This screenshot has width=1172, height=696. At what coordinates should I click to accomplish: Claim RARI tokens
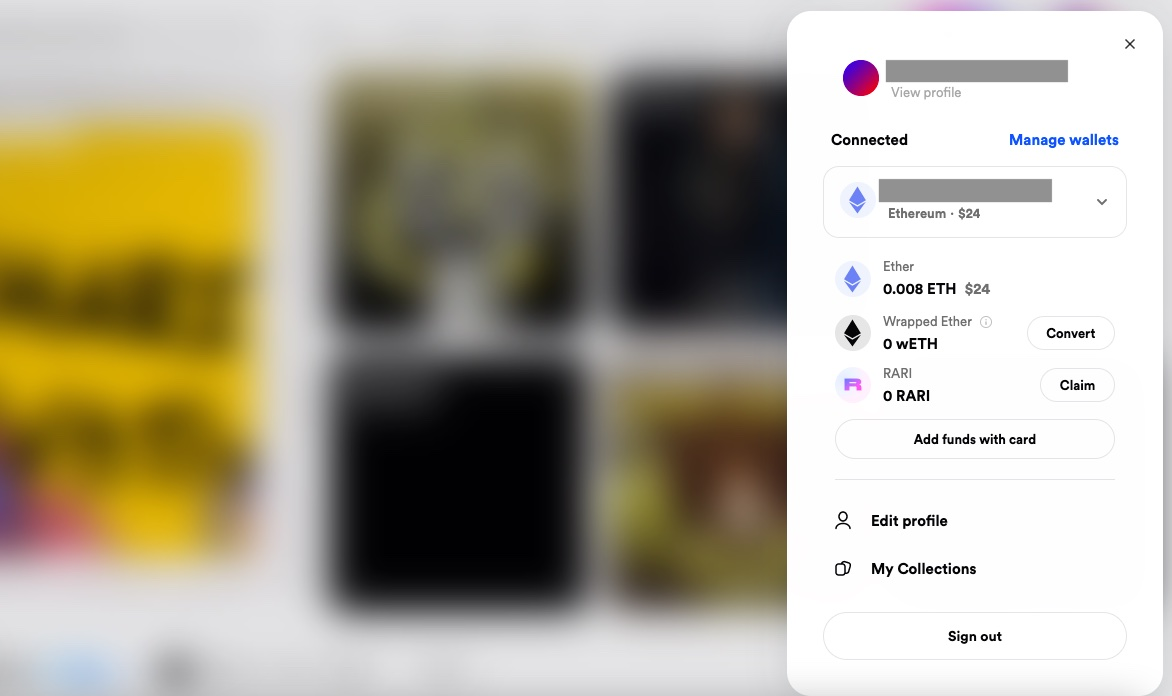pos(1077,385)
